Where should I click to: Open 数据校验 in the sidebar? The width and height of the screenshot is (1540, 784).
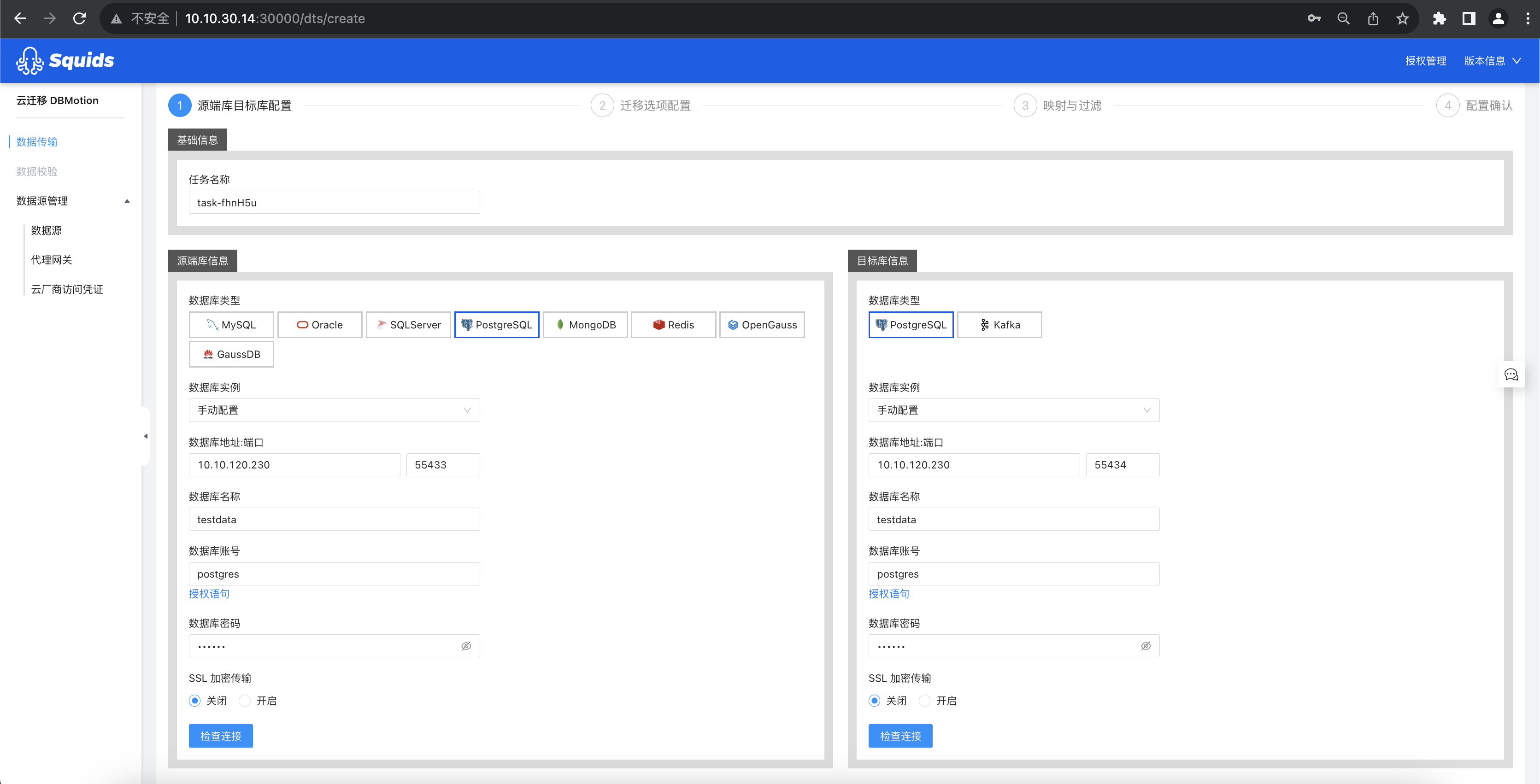[37, 171]
